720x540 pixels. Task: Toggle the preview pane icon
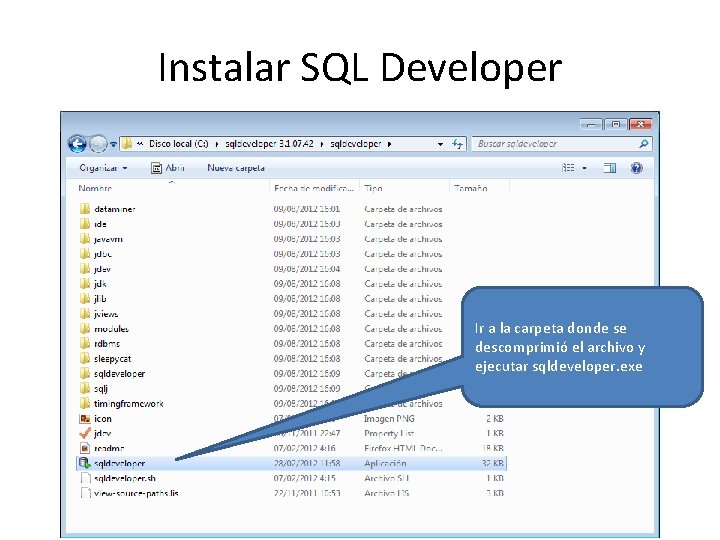click(x=610, y=168)
